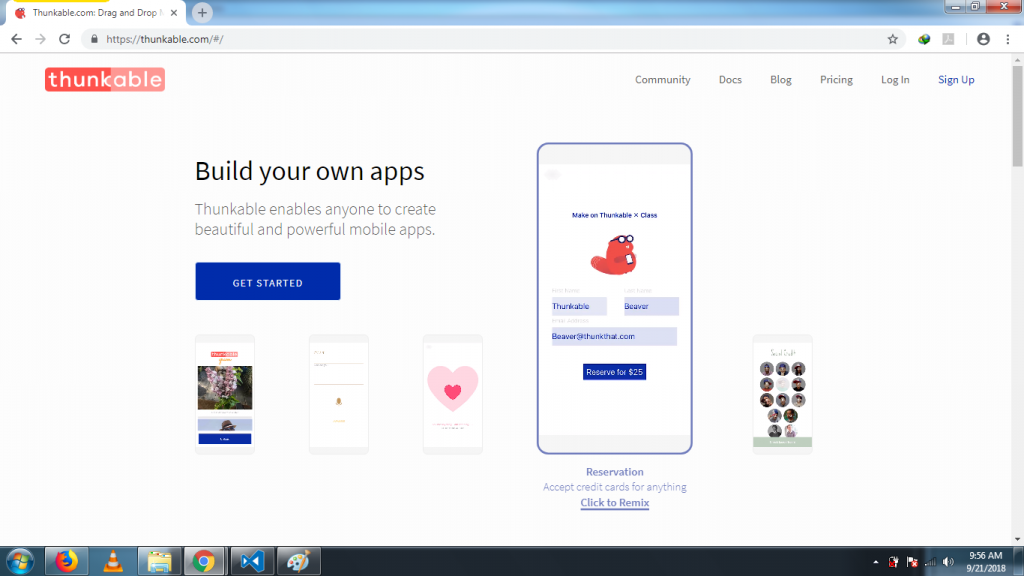Click the Click to Remix link
Image resolution: width=1024 pixels, height=576 pixels.
pos(615,502)
